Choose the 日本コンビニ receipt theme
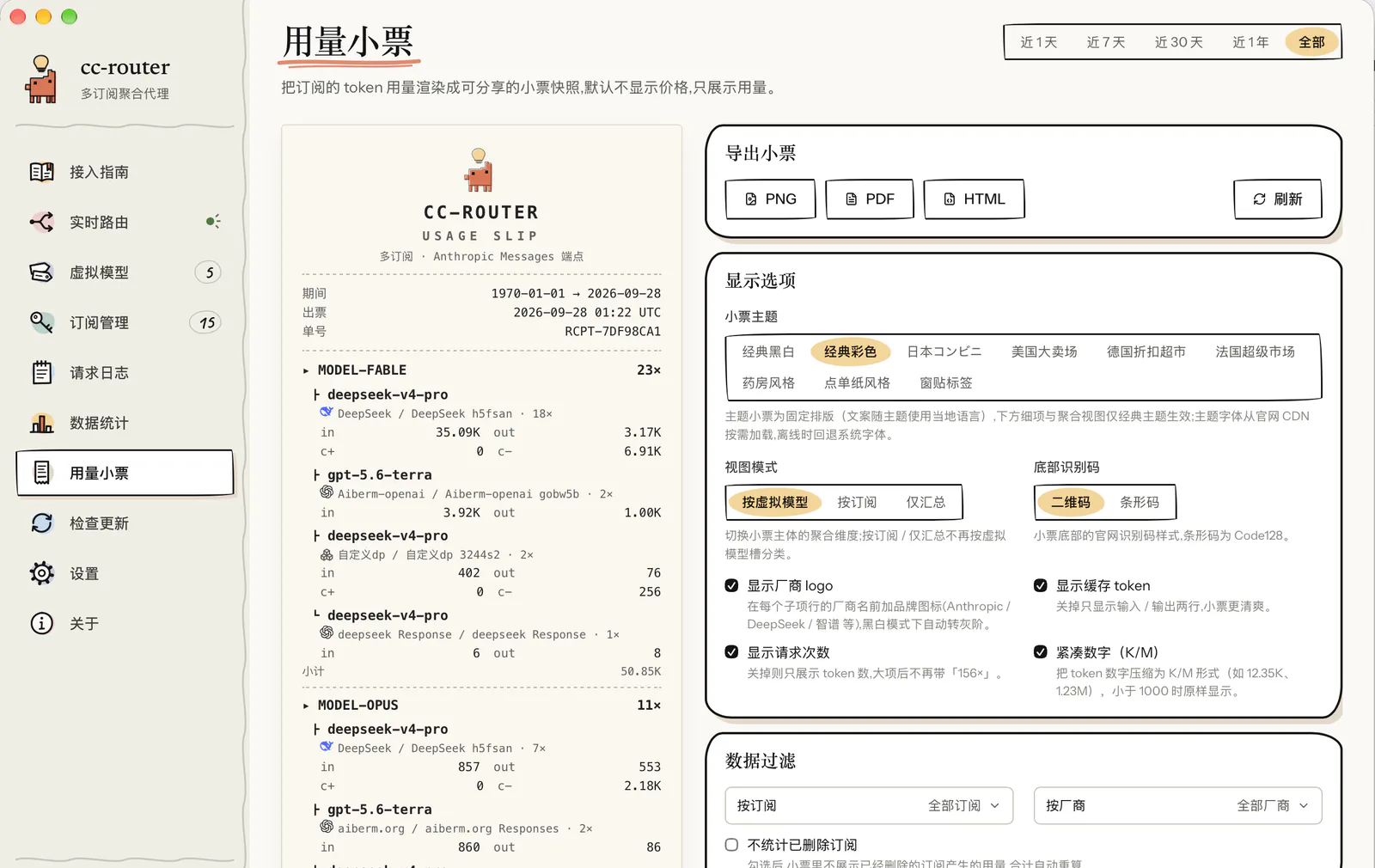This screenshot has width=1375, height=868. [x=944, y=351]
